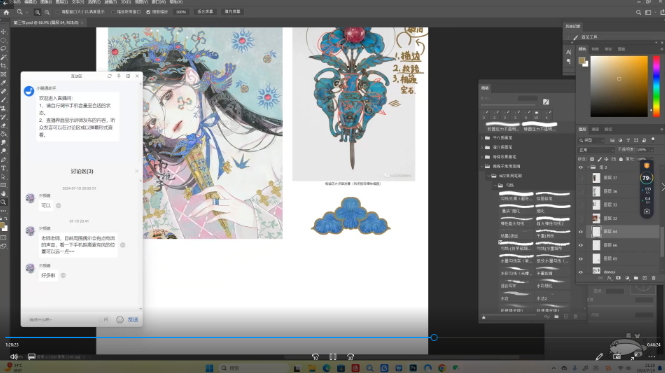The width and height of the screenshot is (665, 373).
Task: Delete layer using Layers panel trash icon
Action: (x=654, y=278)
